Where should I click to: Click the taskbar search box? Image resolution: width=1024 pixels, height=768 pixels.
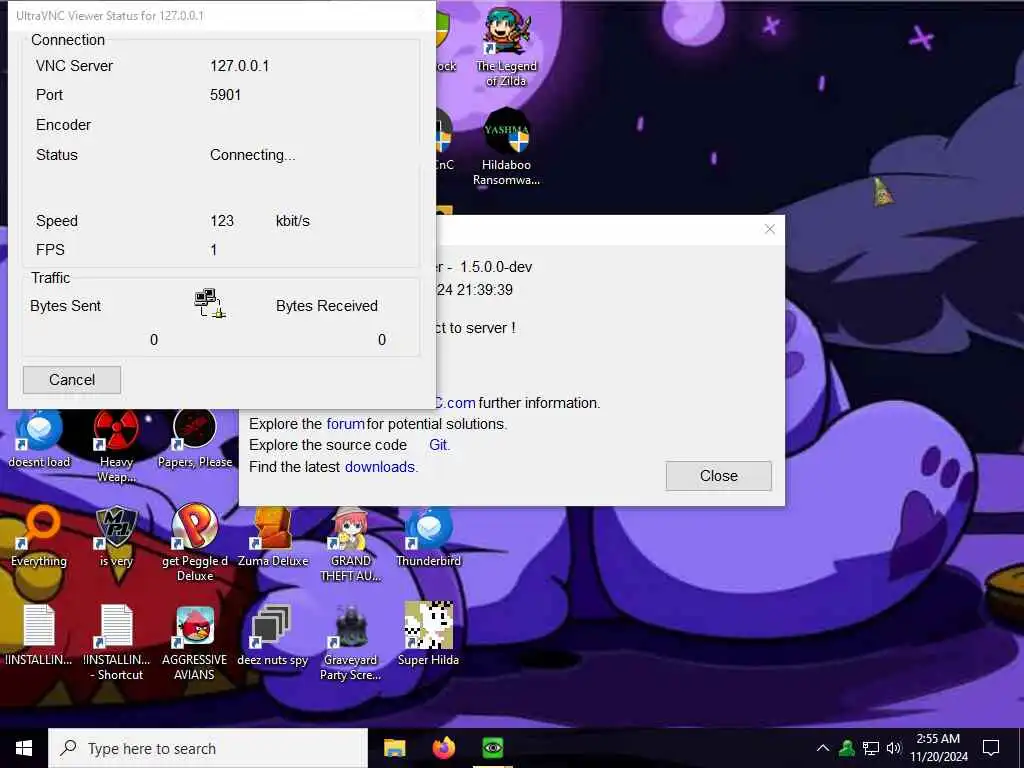click(208, 748)
